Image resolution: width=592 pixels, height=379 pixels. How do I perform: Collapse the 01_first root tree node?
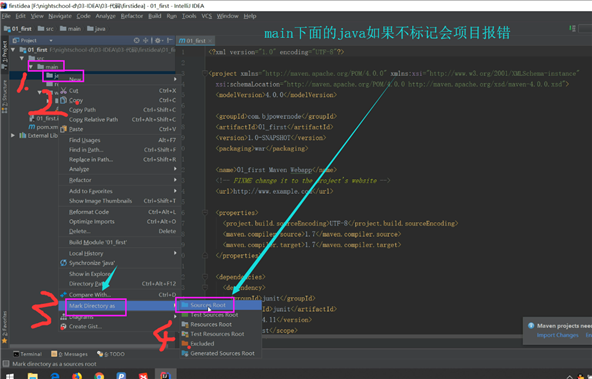13,49
